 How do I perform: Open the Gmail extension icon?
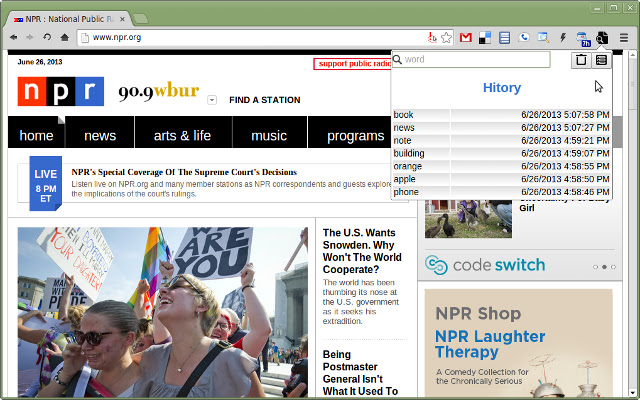pos(466,38)
